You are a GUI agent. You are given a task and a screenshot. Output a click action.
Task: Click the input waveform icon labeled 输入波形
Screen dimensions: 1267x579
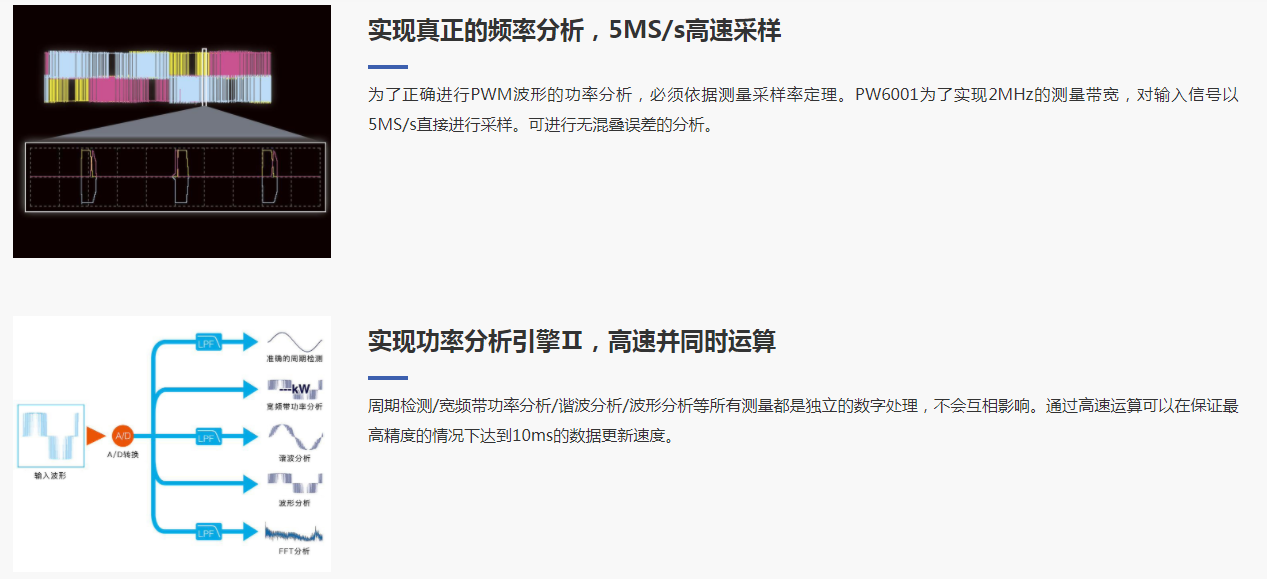(49, 434)
